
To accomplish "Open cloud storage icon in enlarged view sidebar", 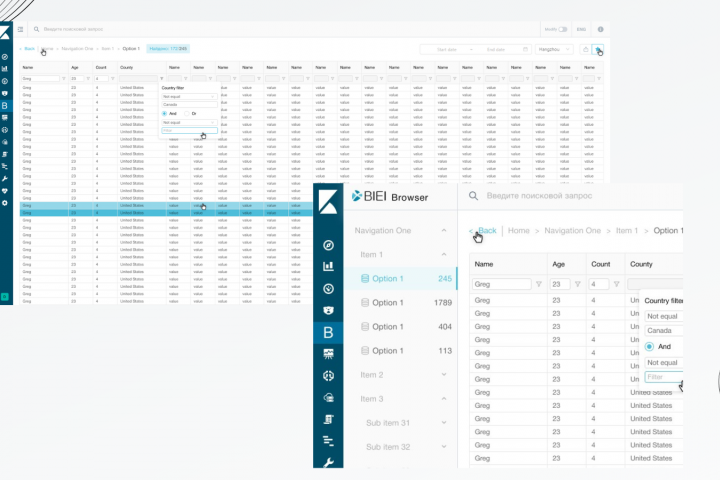I will click(x=328, y=398).
